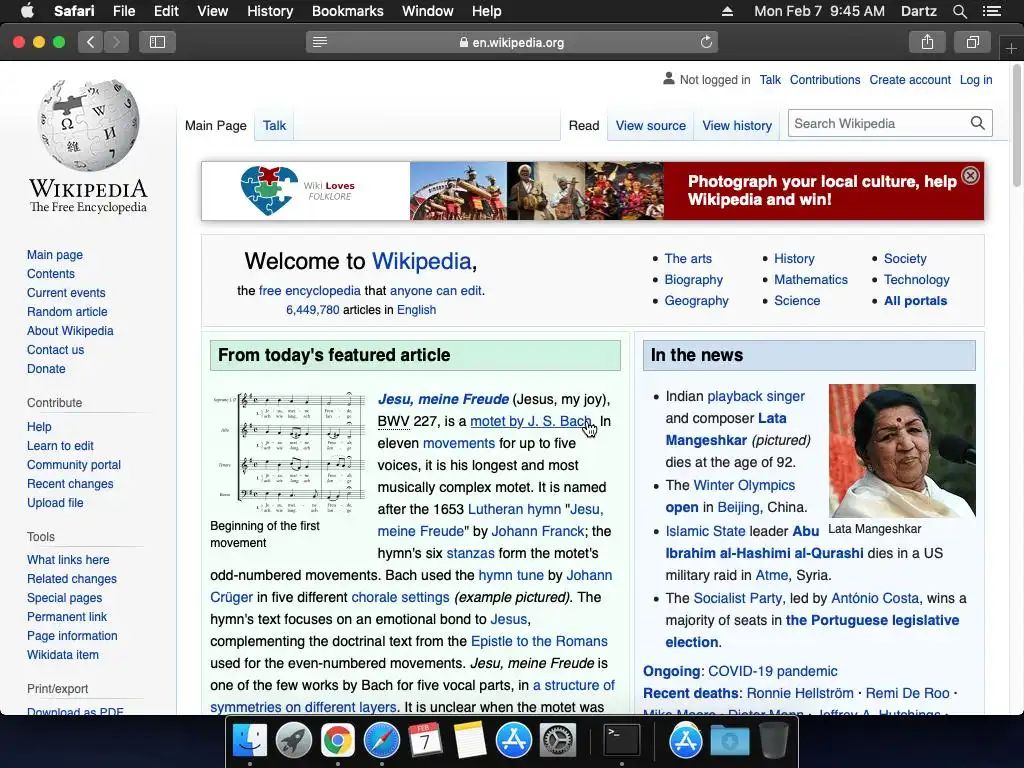
Task: Open Finder from the Dock
Action: [x=250, y=741]
